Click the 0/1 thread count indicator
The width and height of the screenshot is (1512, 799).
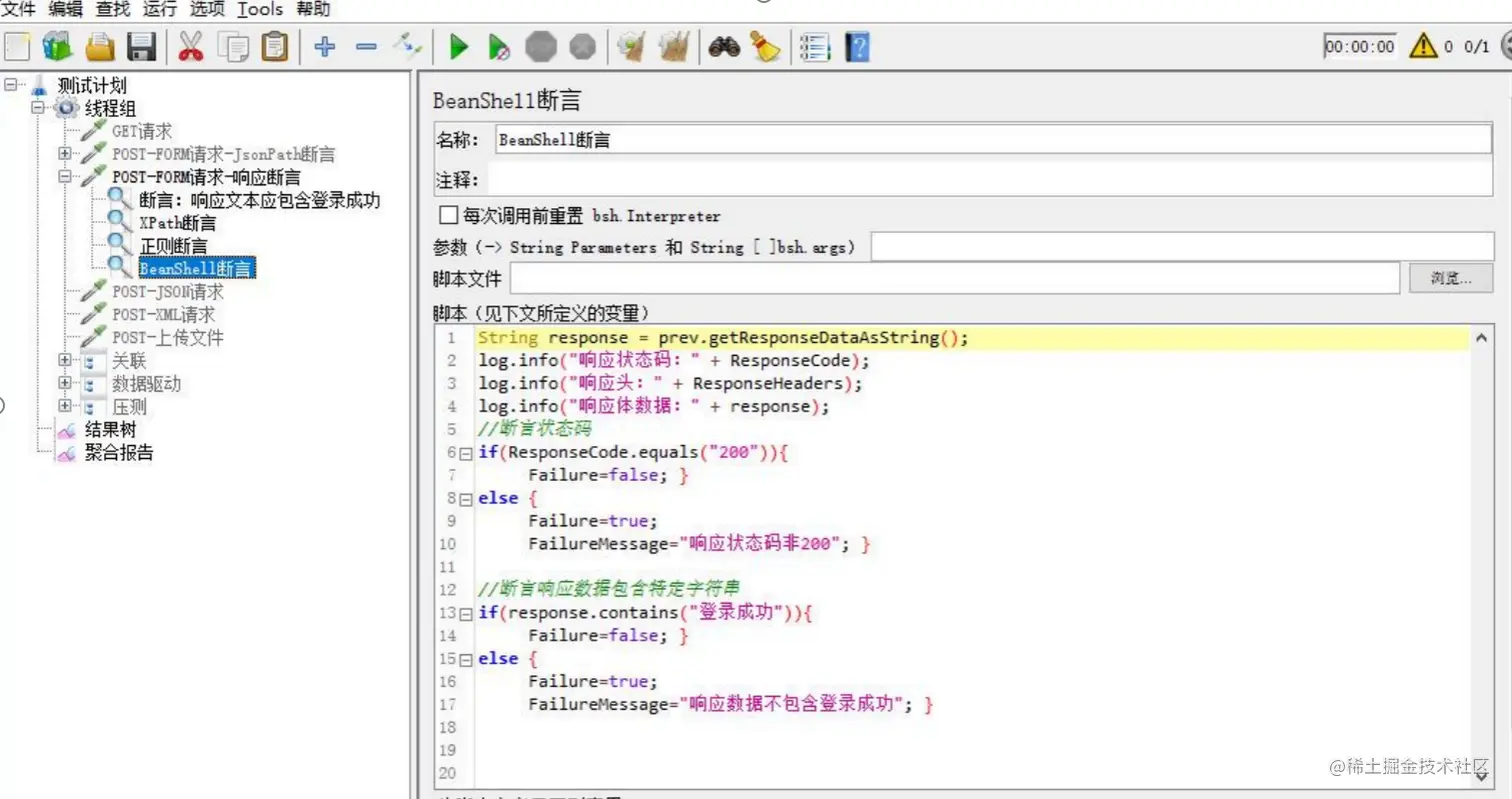coord(1476,46)
